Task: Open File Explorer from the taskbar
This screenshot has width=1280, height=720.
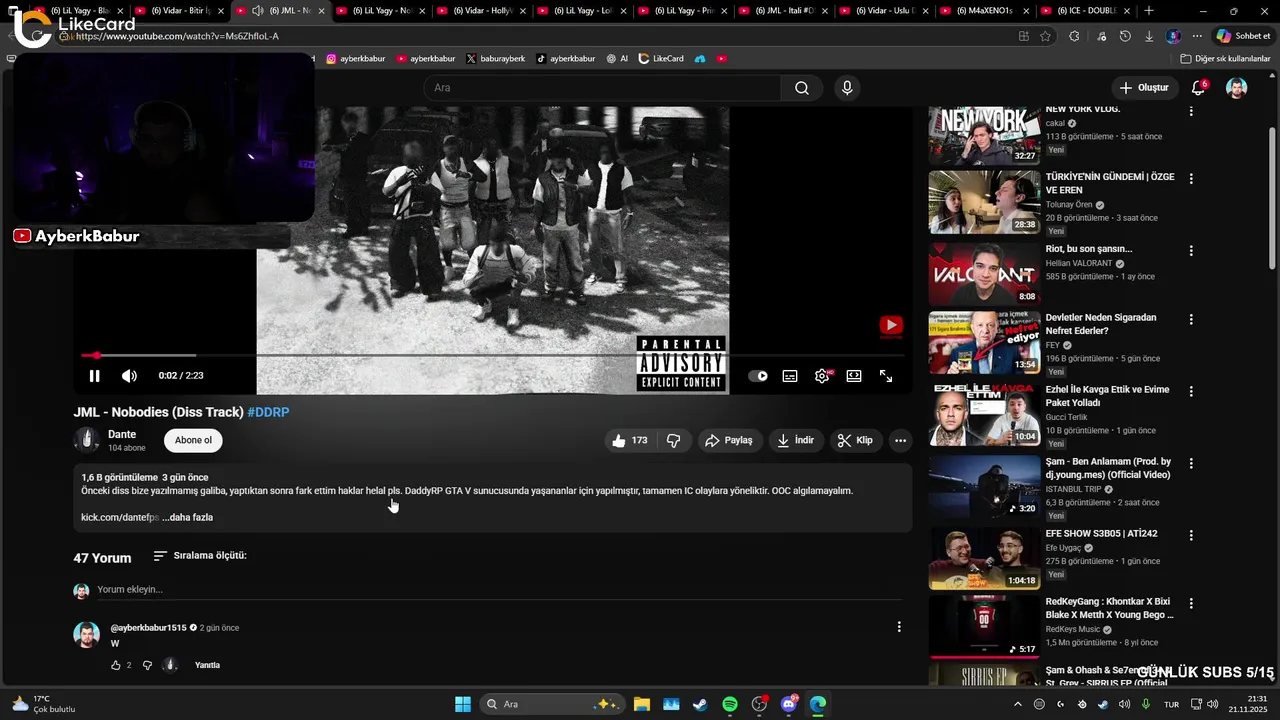Action: 641,704
